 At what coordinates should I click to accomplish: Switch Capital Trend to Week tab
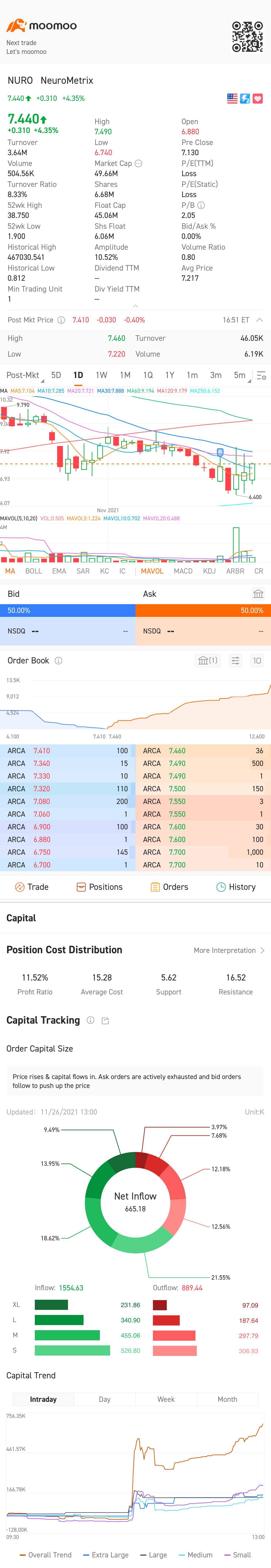(166, 1399)
